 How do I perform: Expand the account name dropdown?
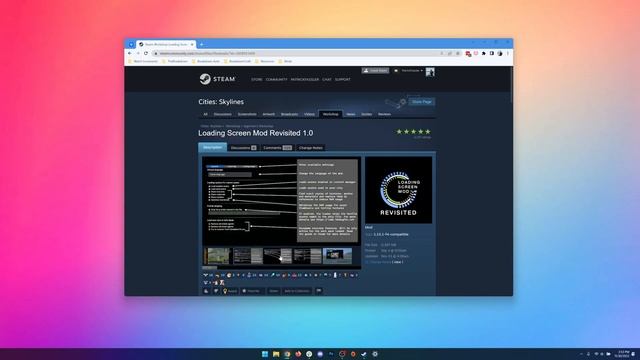click(411, 71)
